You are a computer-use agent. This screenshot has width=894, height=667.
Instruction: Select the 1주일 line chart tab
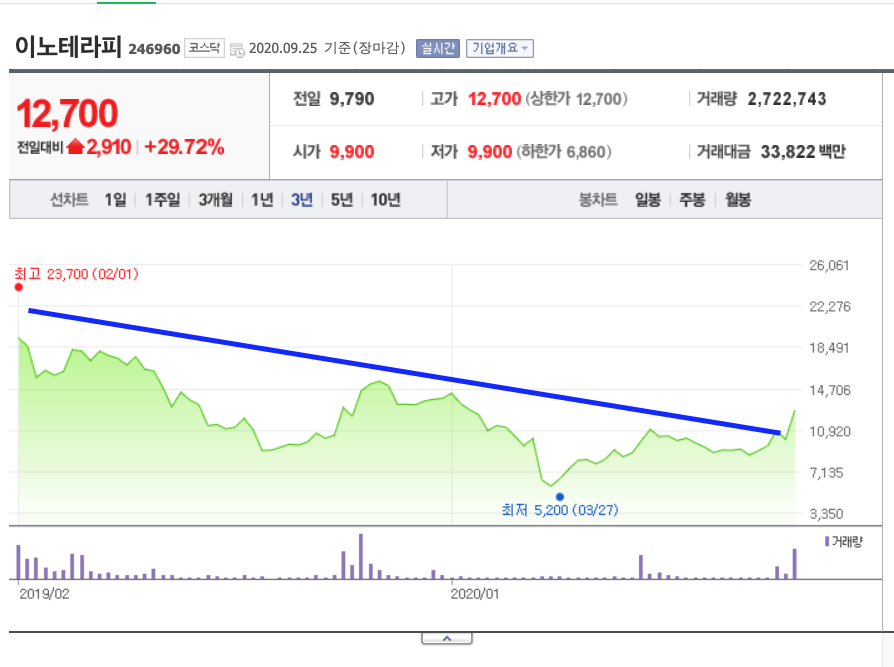(162, 200)
